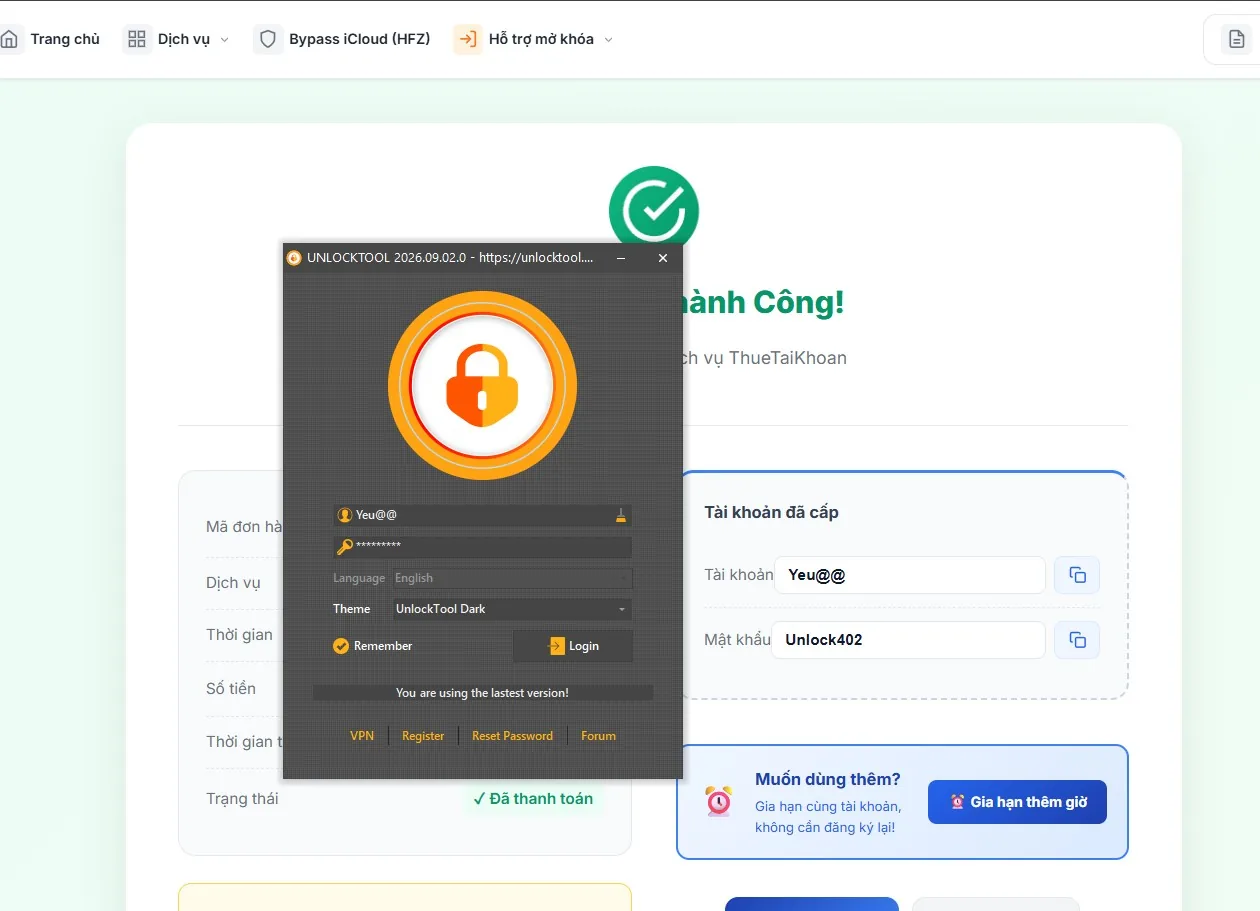Minimize the UnlockTool window
The height and width of the screenshot is (911, 1260).
621,258
